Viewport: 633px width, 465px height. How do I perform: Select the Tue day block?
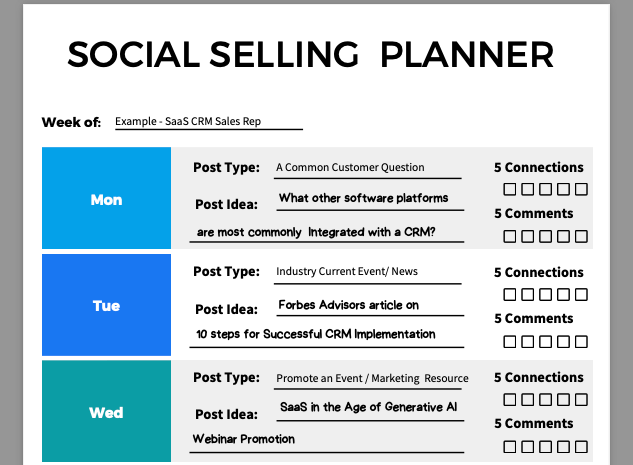tap(107, 305)
